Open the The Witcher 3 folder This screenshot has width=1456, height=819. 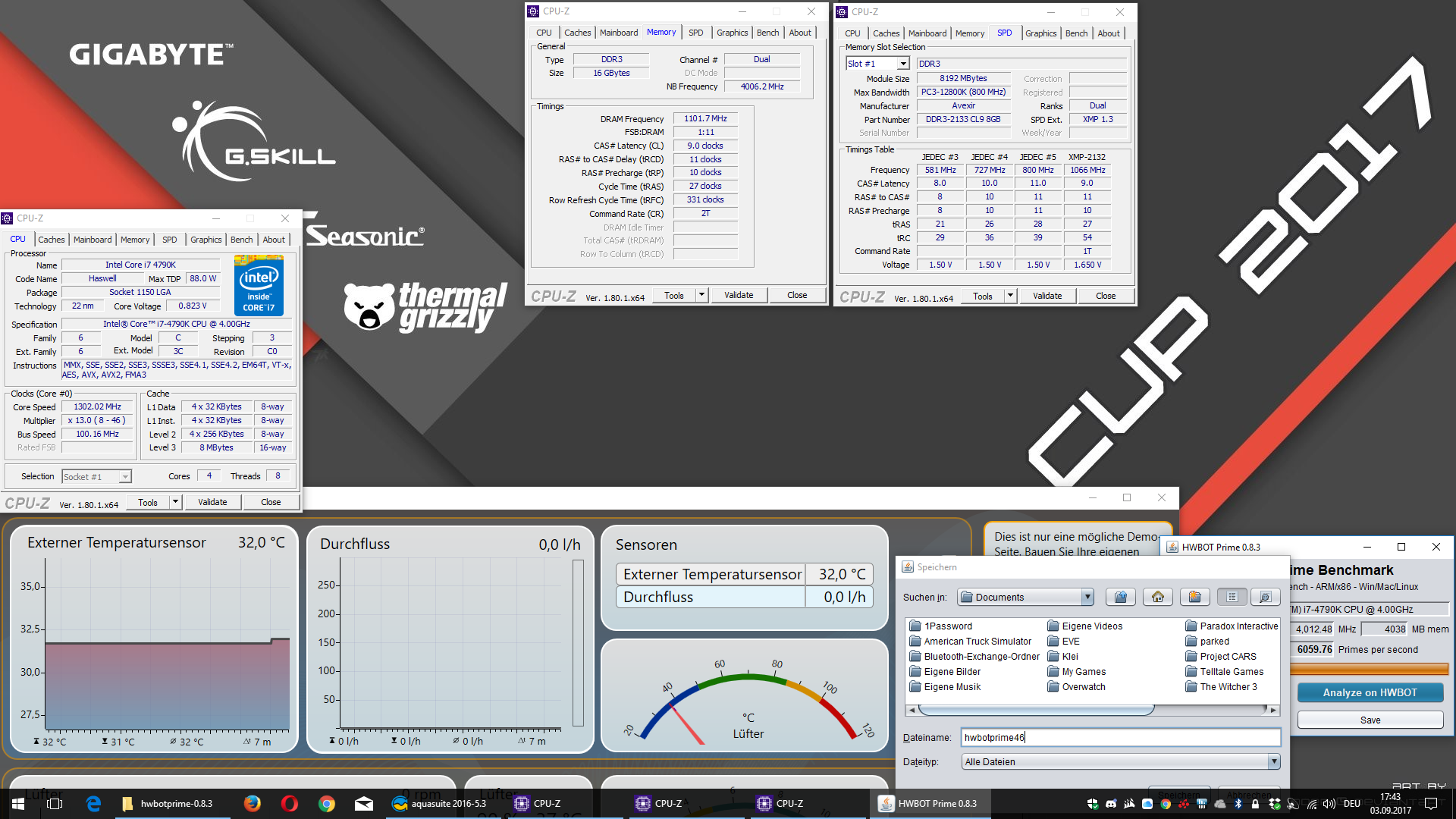coord(1222,686)
